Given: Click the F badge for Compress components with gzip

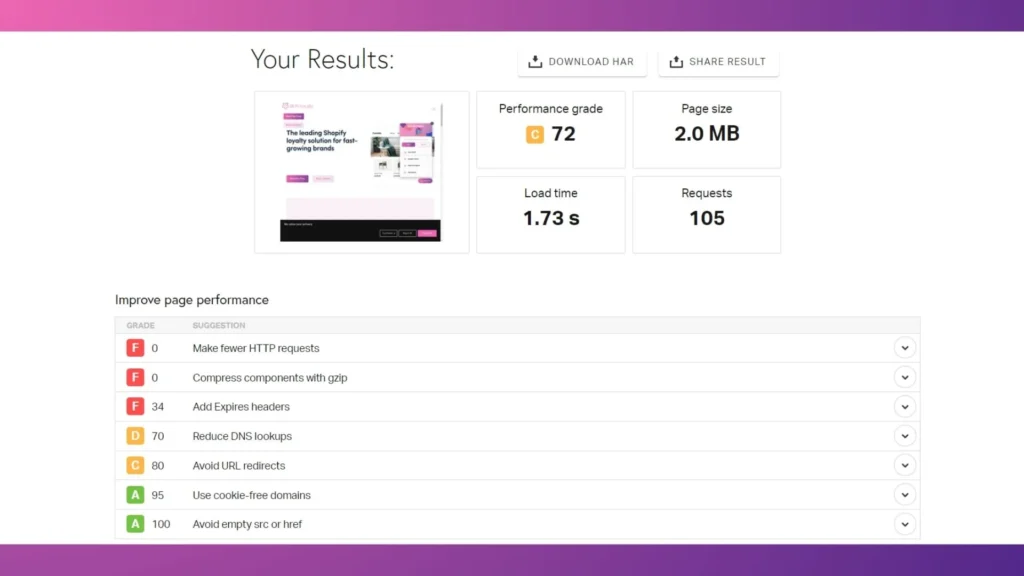Looking at the screenshot, I should coord(135,377).
